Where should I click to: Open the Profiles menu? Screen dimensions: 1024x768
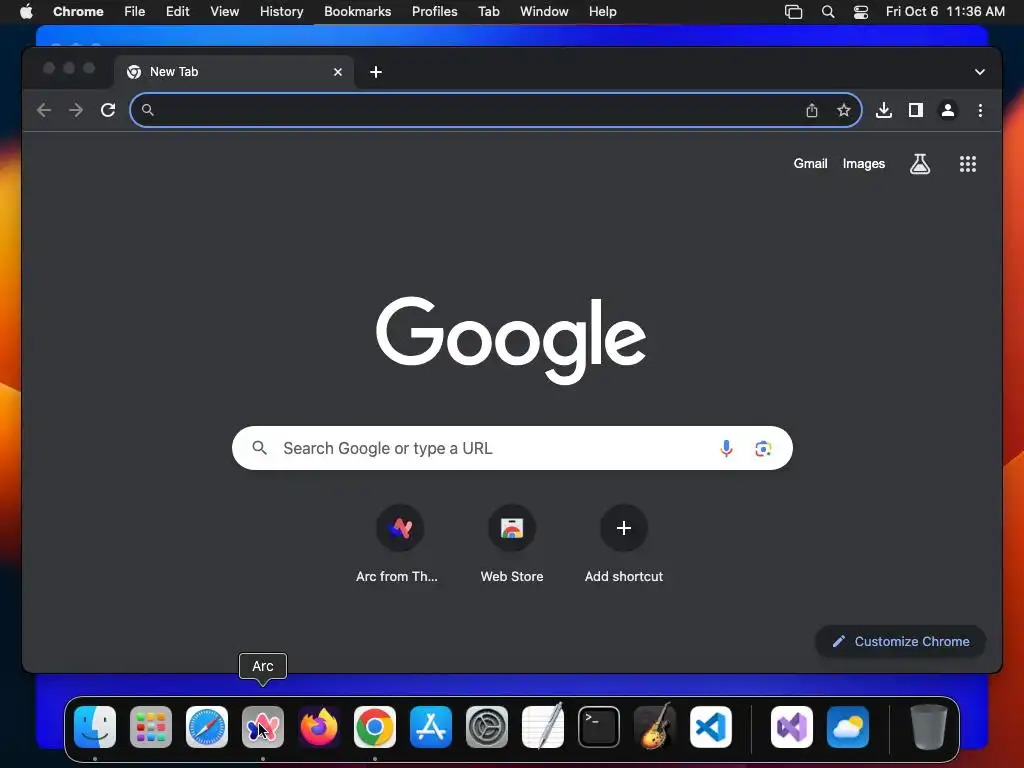pos(434,12)
